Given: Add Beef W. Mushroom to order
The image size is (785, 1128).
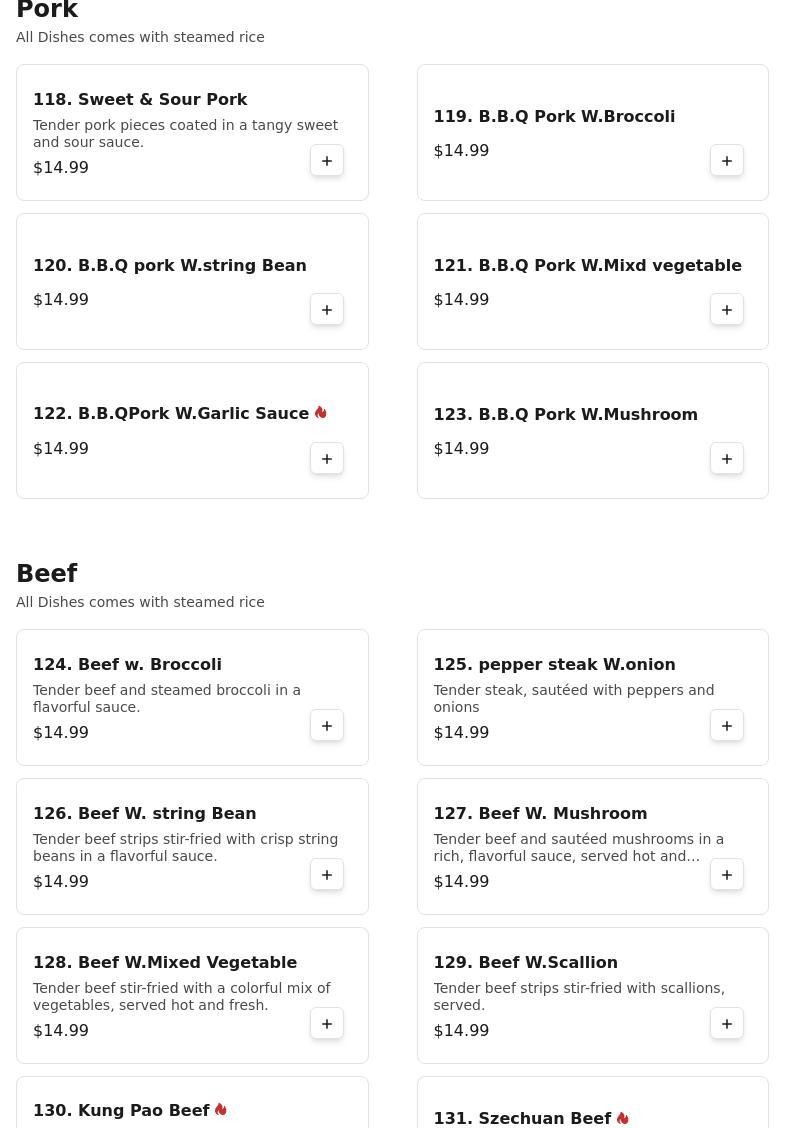Looking at the screenshot, I should 727,875.
